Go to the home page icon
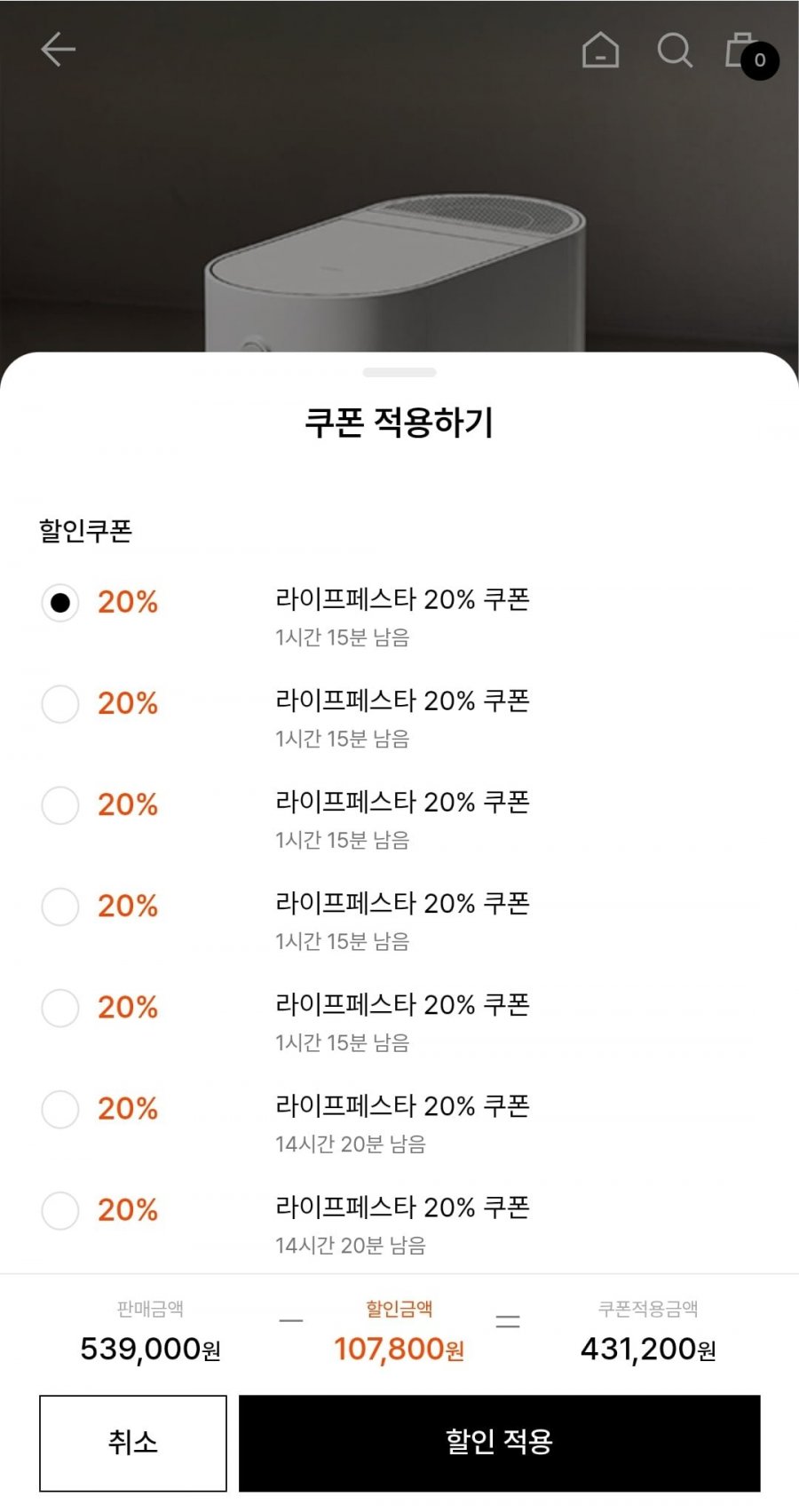The height and width of the screenshot is (1512, 799). pyautogui.click(x=600, y=50)
